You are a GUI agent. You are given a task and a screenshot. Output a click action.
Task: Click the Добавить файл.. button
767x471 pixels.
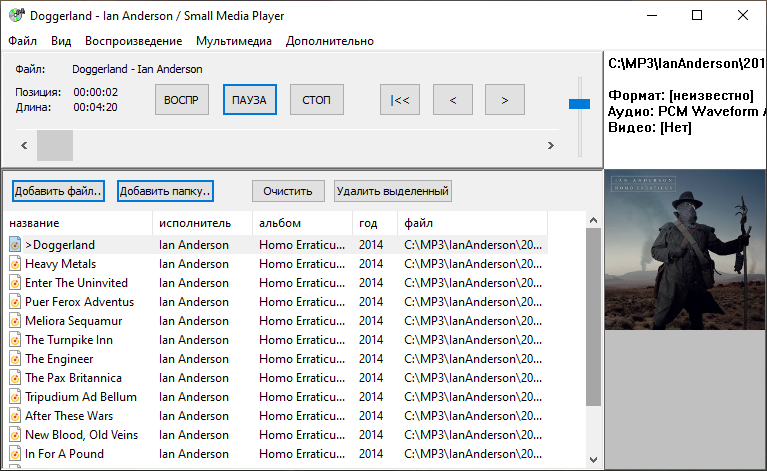(x=58, y=191)
